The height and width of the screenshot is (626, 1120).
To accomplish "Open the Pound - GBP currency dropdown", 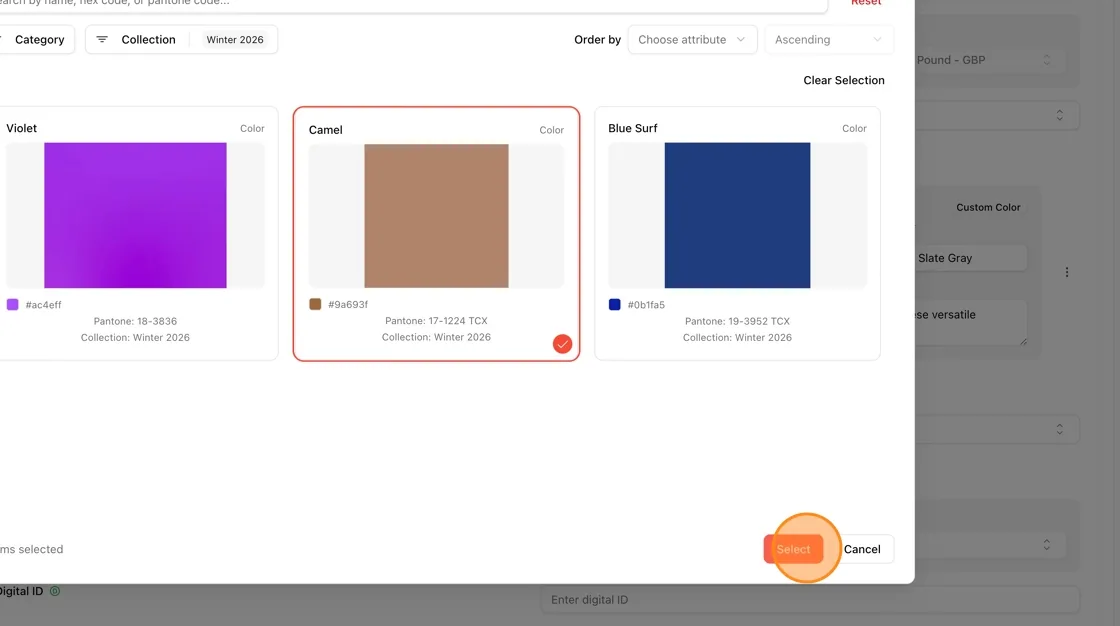I will (990, 60).
